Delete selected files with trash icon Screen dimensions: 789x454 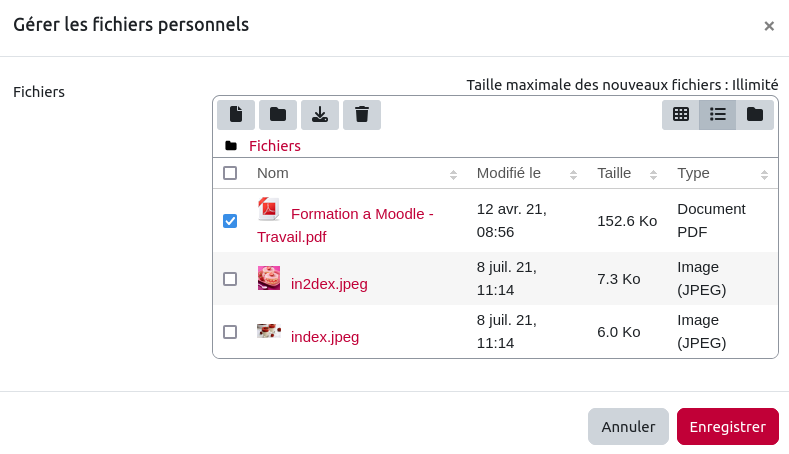[362, 115]
